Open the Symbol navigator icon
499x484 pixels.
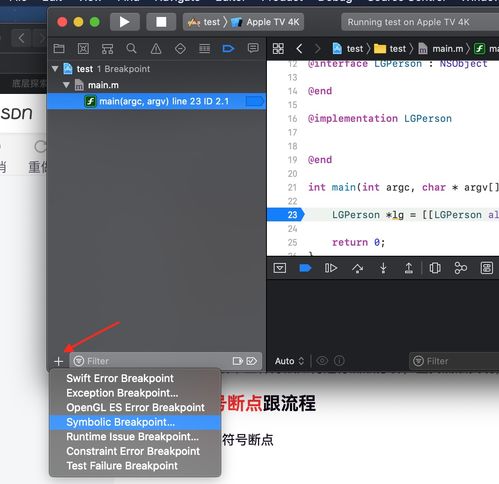pos(107,49)
